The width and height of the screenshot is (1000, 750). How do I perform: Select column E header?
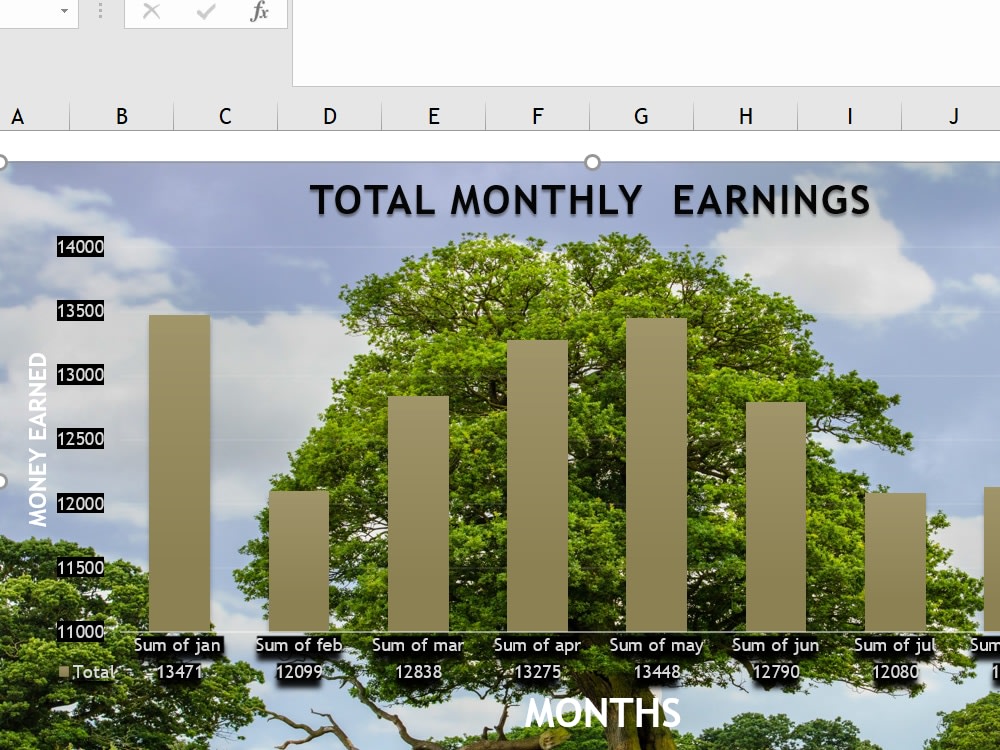point(434,116)
